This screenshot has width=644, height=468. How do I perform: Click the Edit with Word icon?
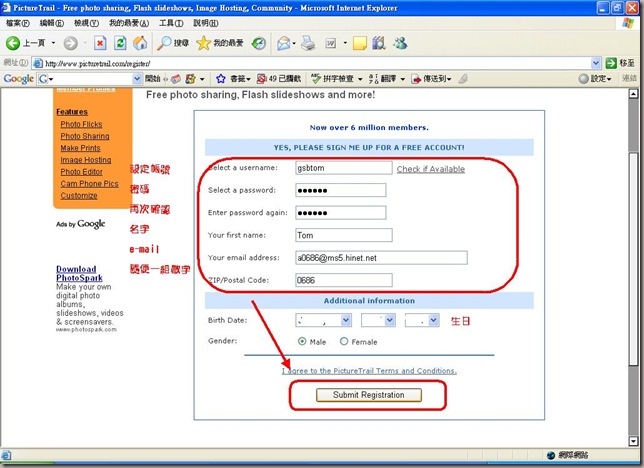coord(331,43)
